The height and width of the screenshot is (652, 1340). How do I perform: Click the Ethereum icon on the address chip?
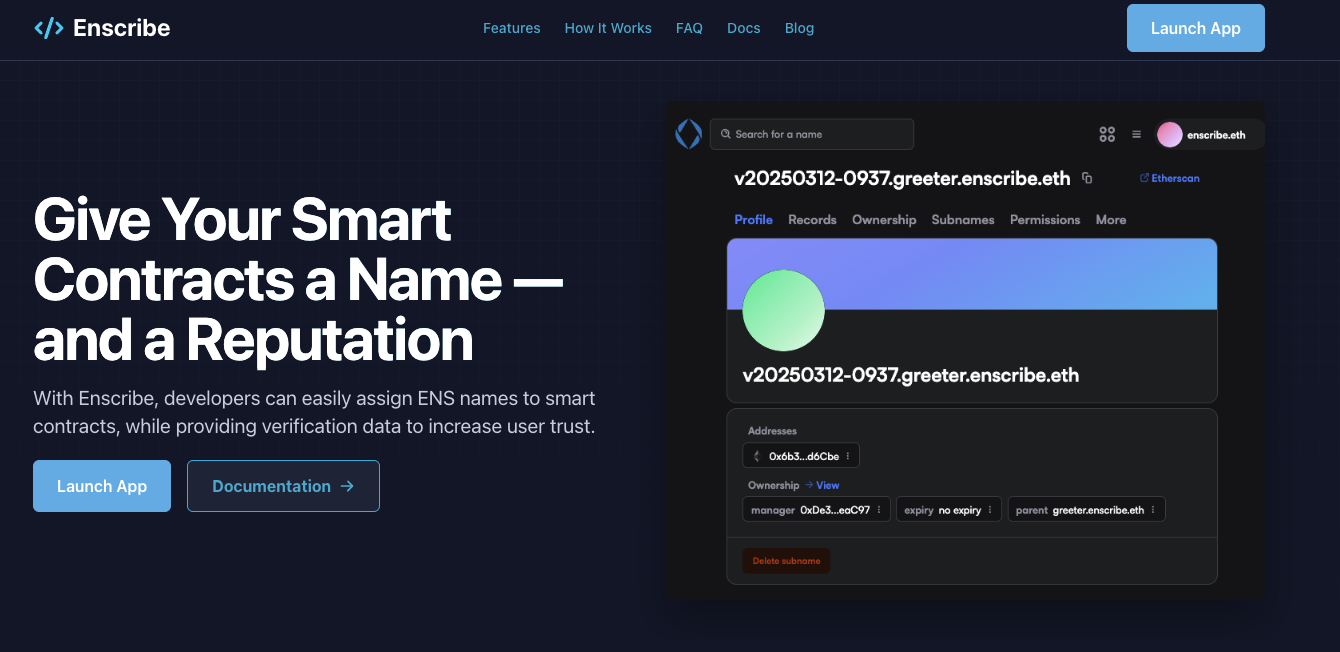point(756,456)
